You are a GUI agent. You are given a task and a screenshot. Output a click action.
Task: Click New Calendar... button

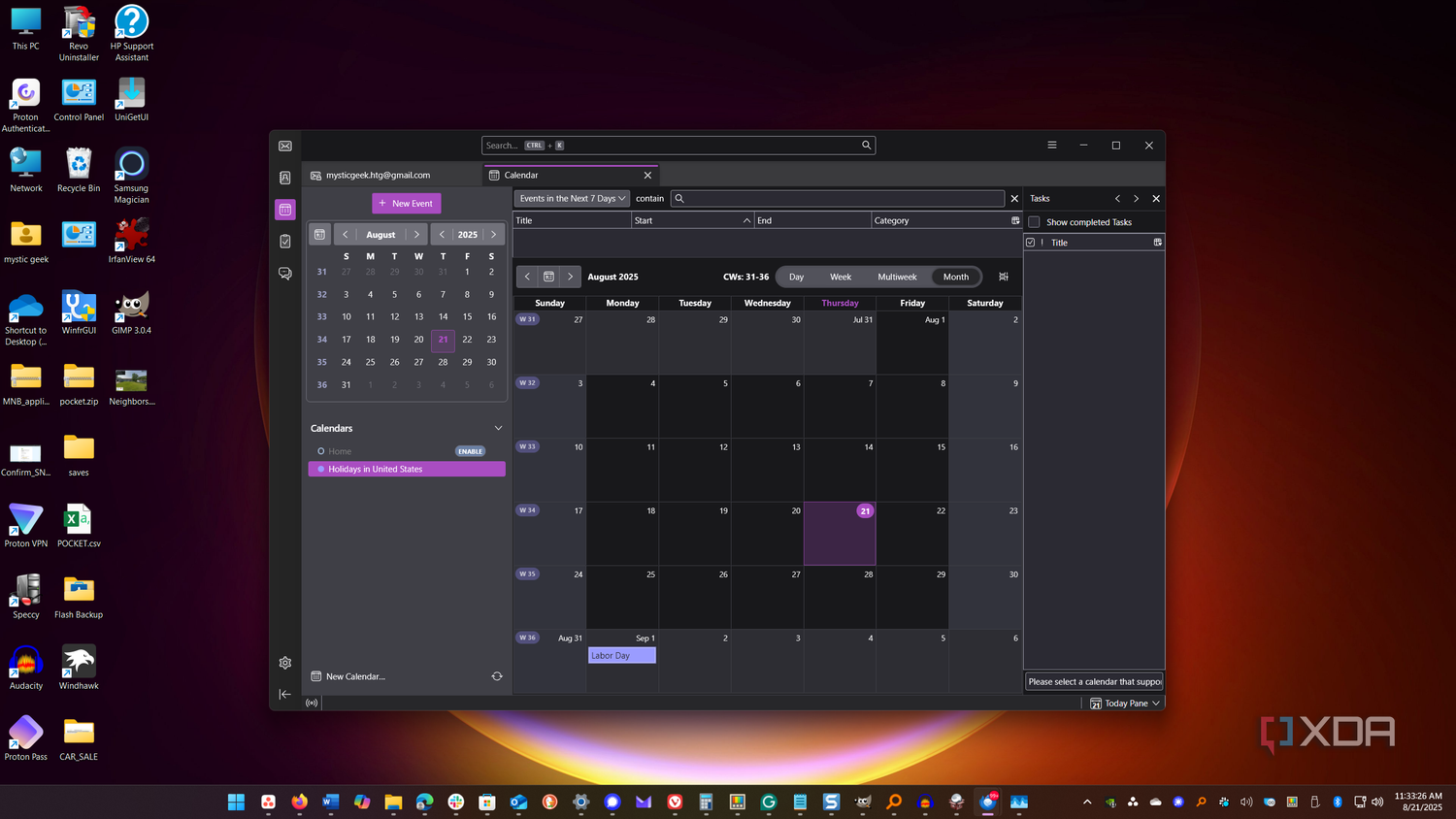tap(347, 676)
